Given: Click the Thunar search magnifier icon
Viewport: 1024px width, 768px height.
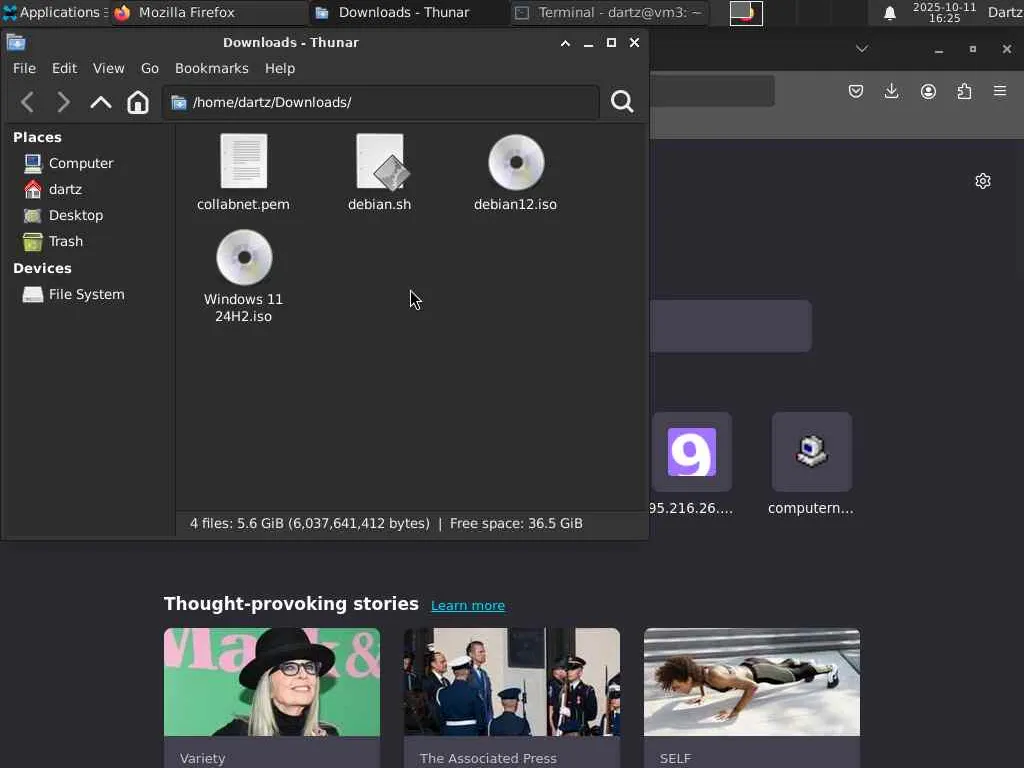Looking at the screenshot, I should [x=622, y=101].
